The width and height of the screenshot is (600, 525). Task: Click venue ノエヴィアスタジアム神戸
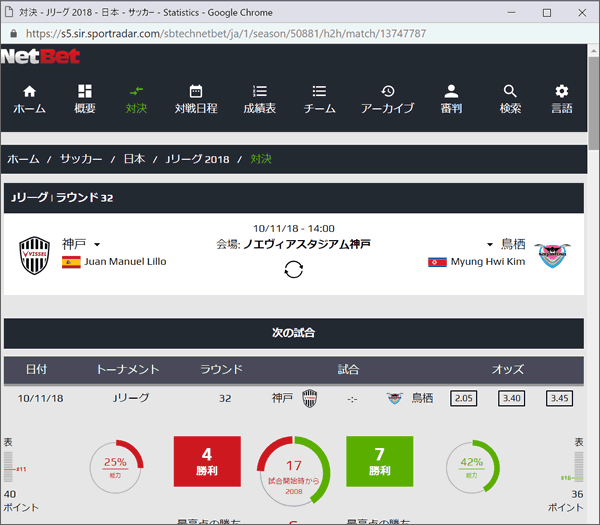point(307,244)
